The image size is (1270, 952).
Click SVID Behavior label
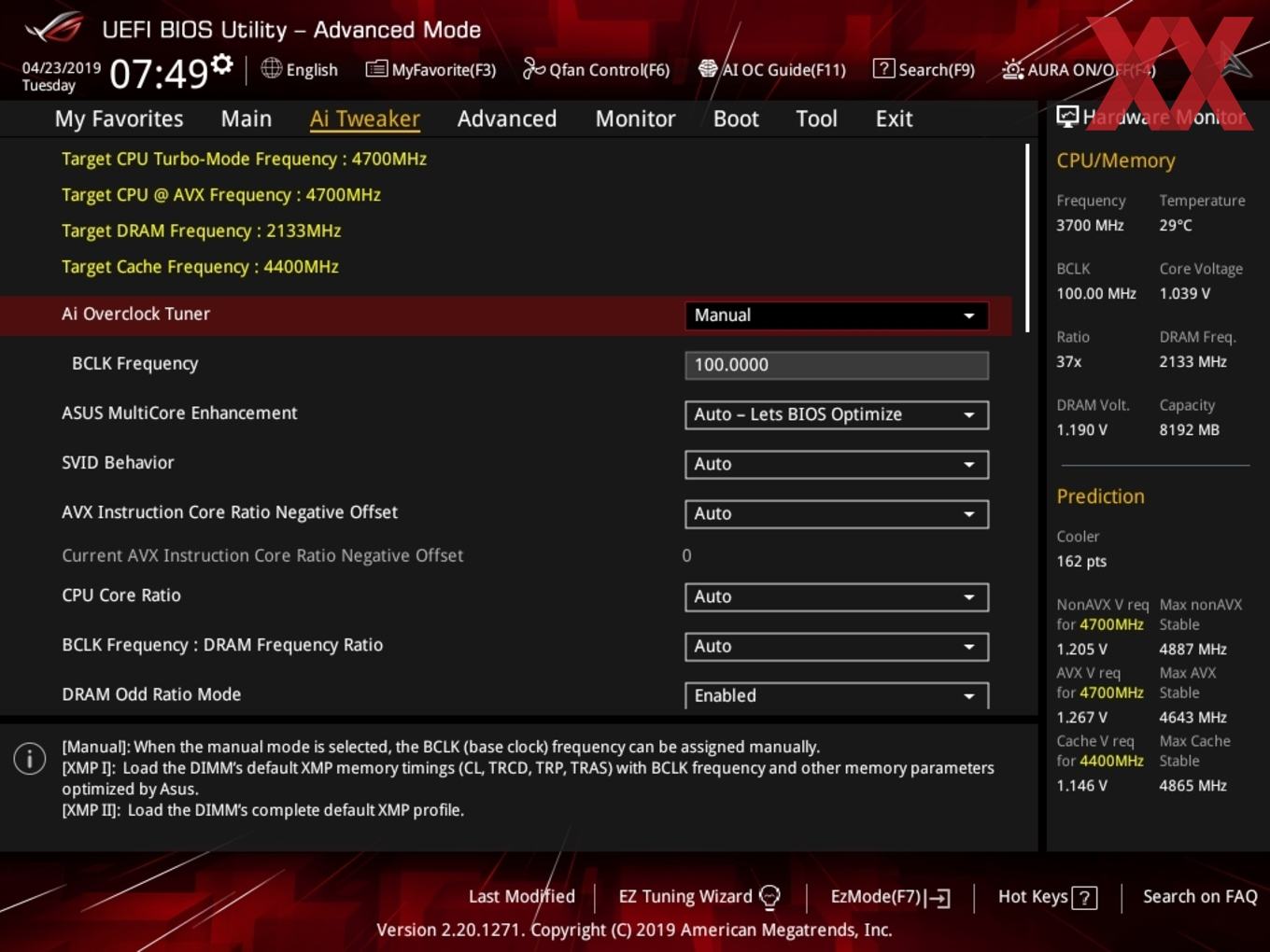[118, 462]
